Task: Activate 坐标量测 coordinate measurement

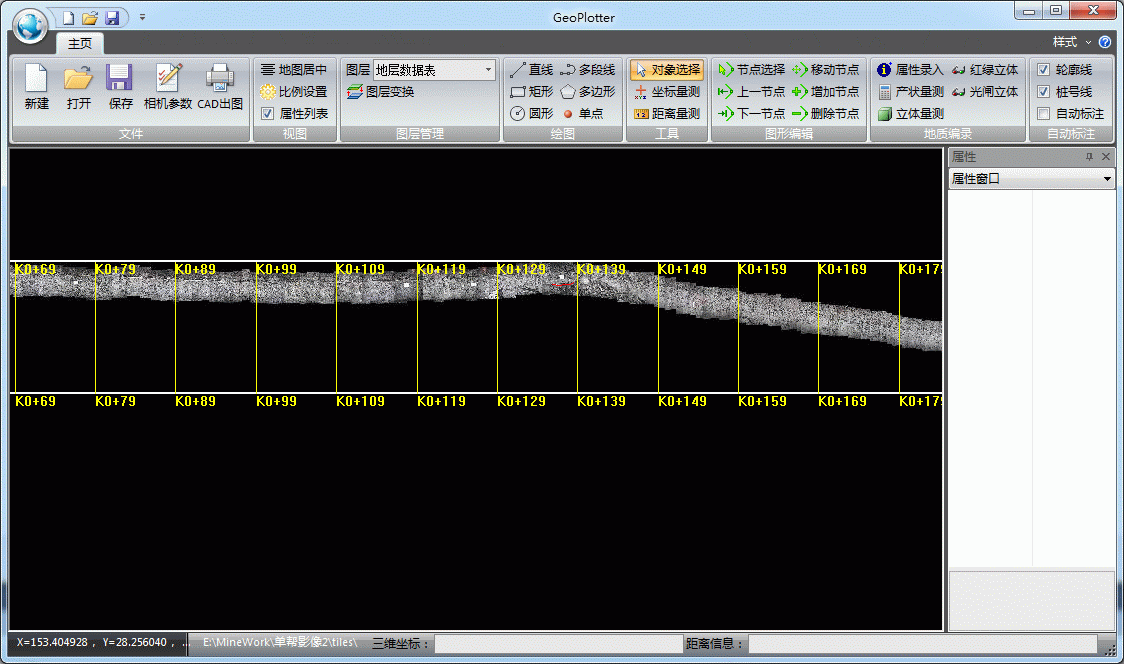Action: click(x=667, y=92)
